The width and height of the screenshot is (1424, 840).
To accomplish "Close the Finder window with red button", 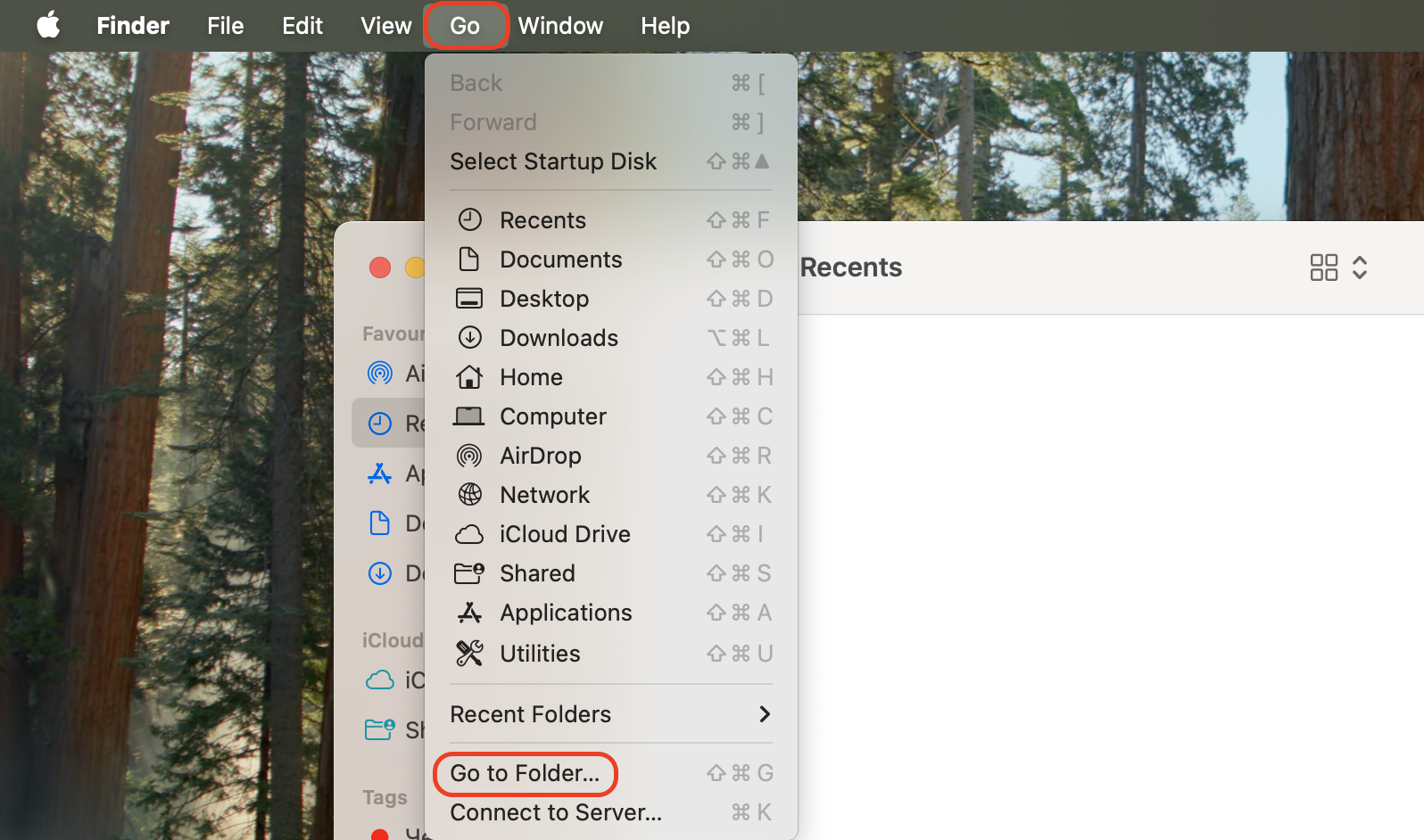I will click(x=380, y=268).
